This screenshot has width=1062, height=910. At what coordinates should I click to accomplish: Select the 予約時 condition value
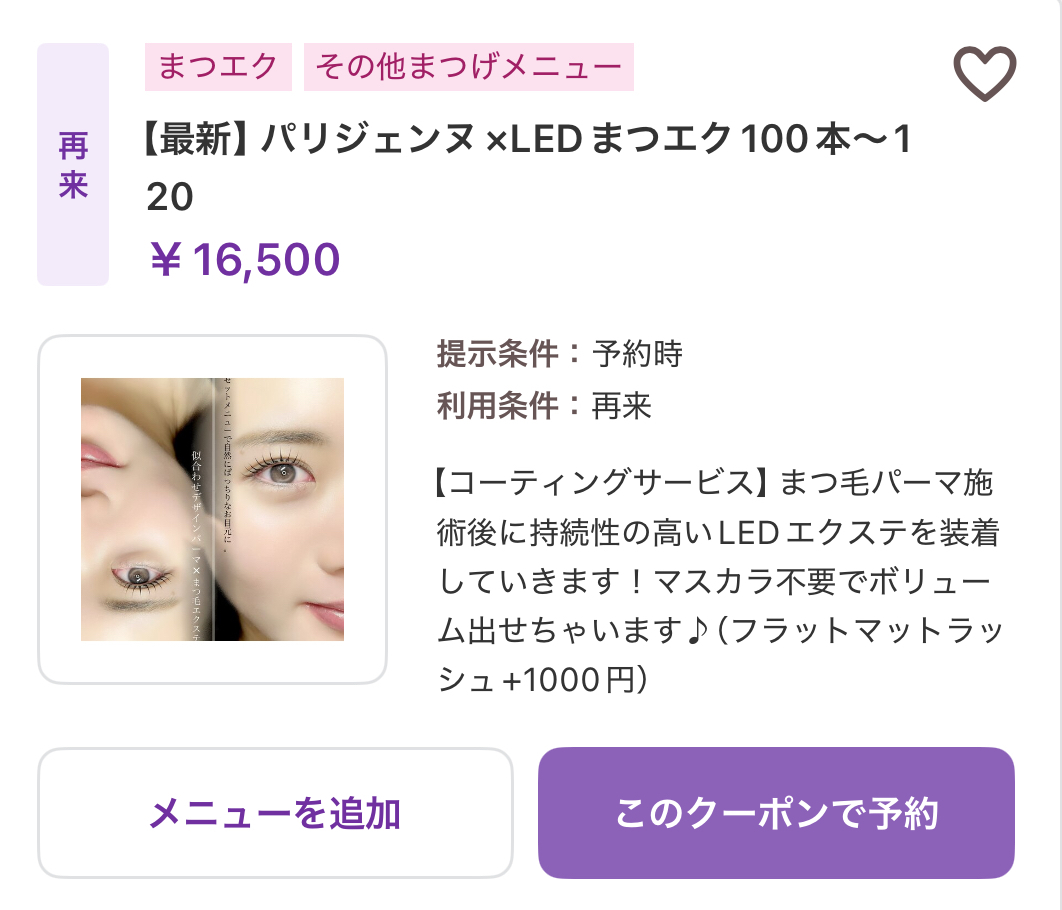tap(638, 353)
